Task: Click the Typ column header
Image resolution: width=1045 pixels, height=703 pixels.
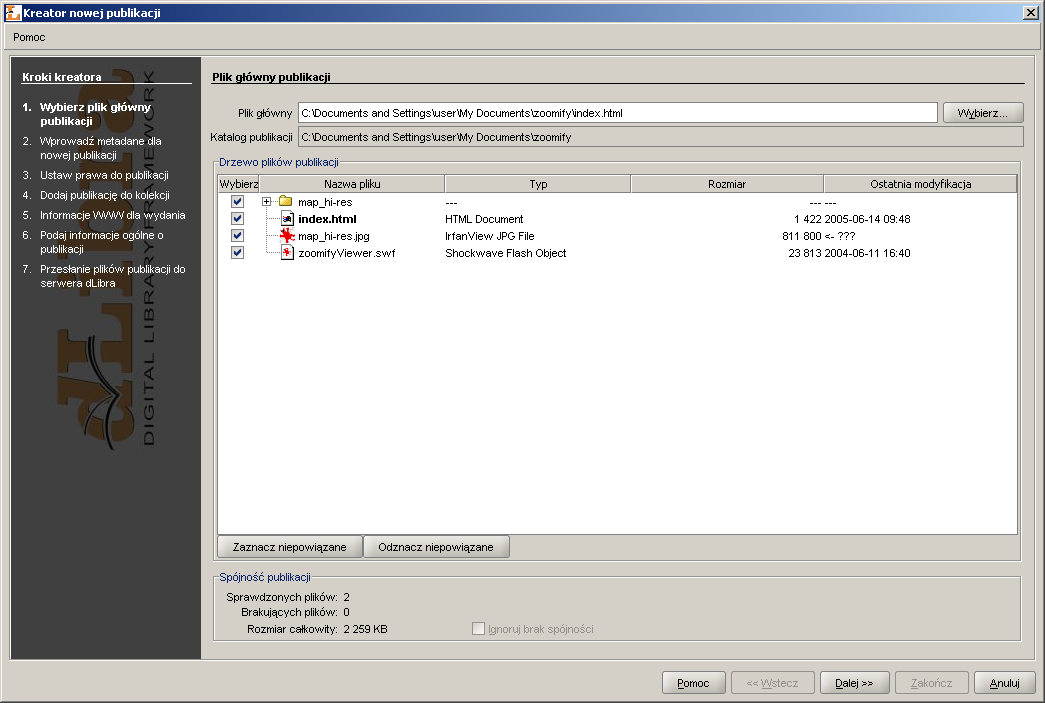Action: [538, 184]
